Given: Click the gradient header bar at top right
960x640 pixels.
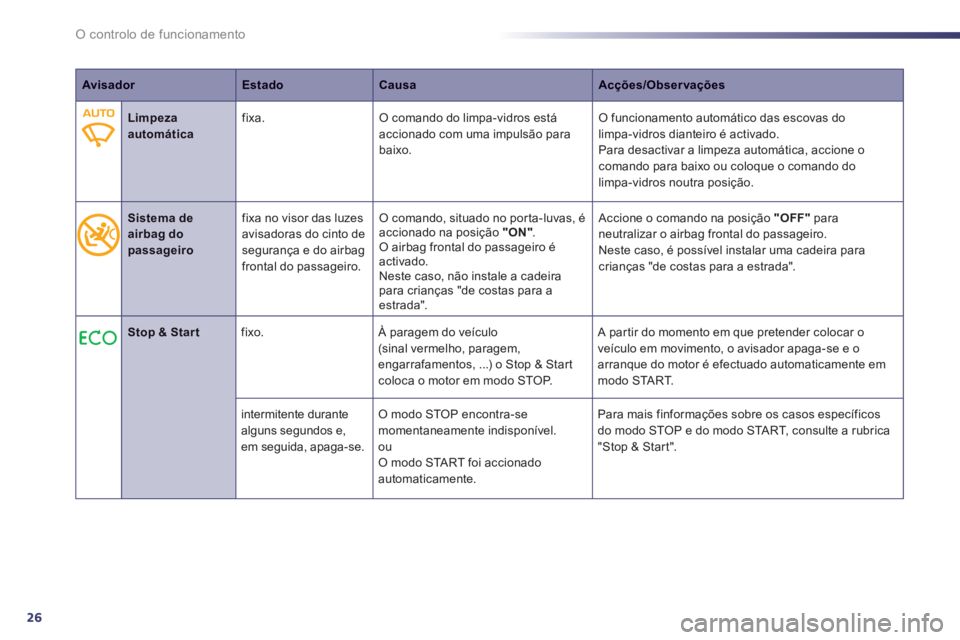Looking at the screenshot, I should [725, 35].
